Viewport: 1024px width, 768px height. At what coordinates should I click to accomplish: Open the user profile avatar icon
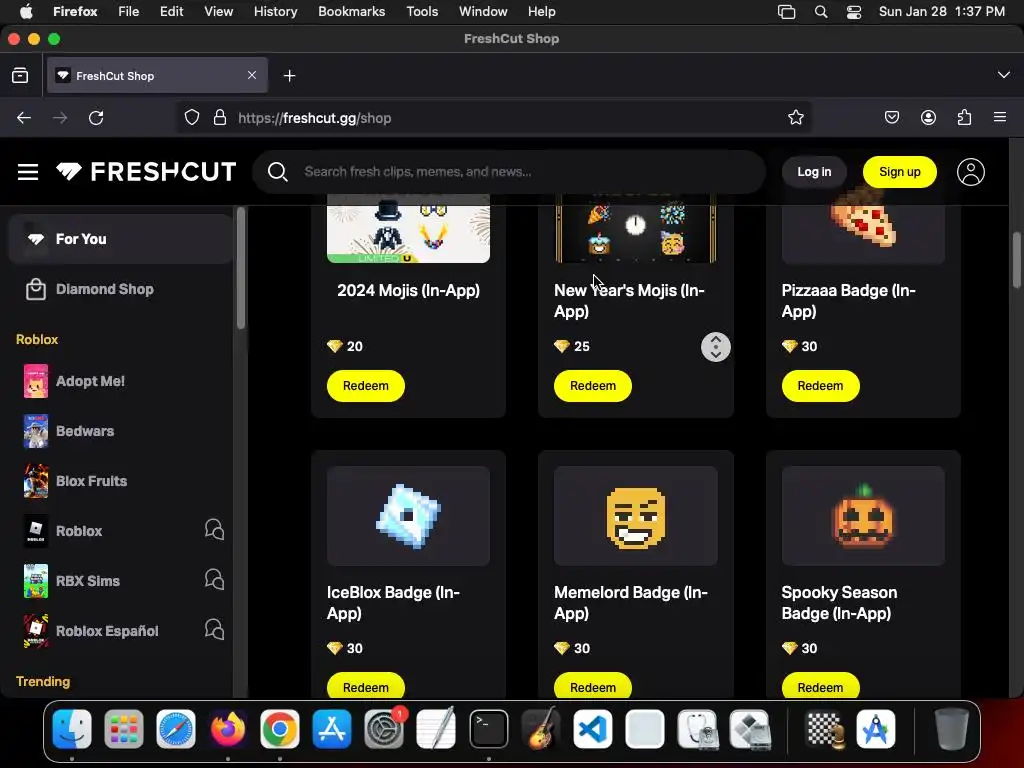tap(970, 172)
